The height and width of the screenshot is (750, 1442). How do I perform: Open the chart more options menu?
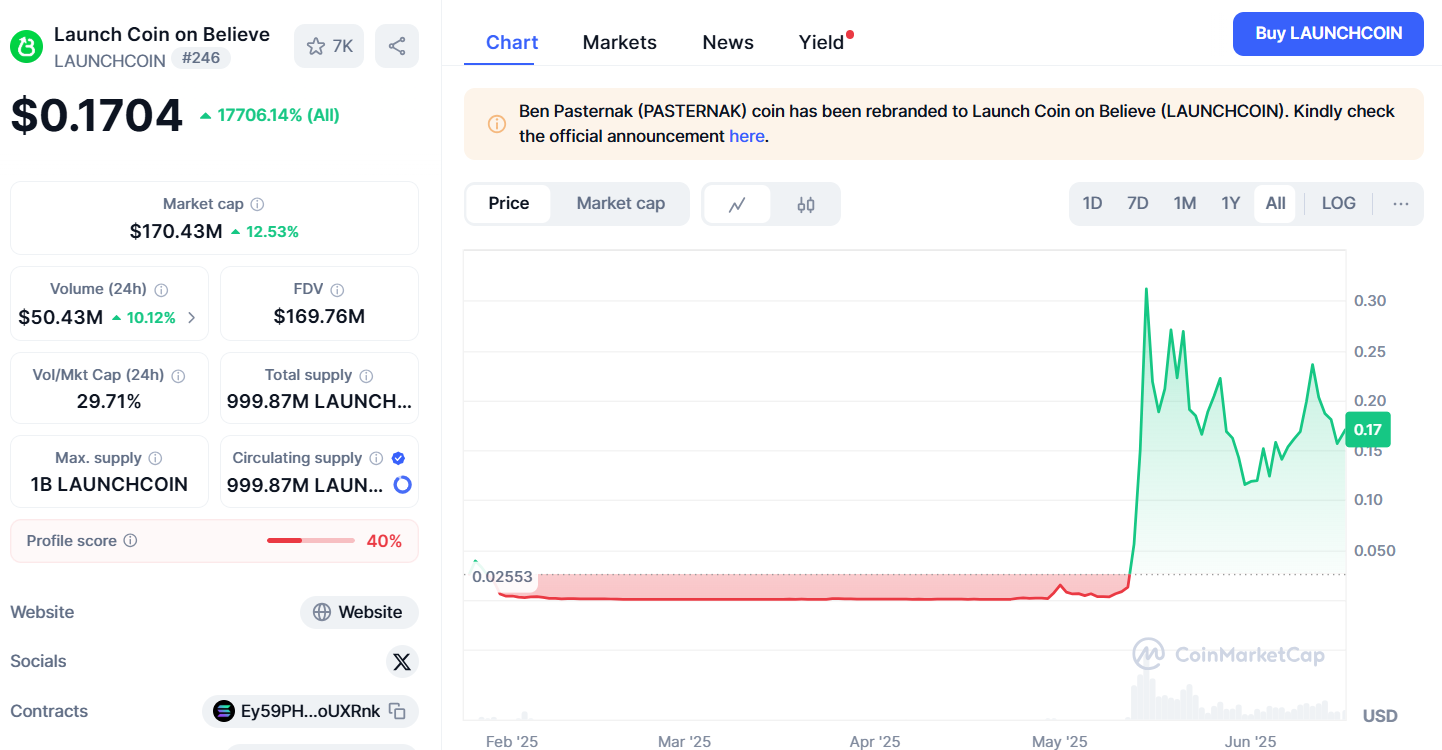(x=1400, y=204)
